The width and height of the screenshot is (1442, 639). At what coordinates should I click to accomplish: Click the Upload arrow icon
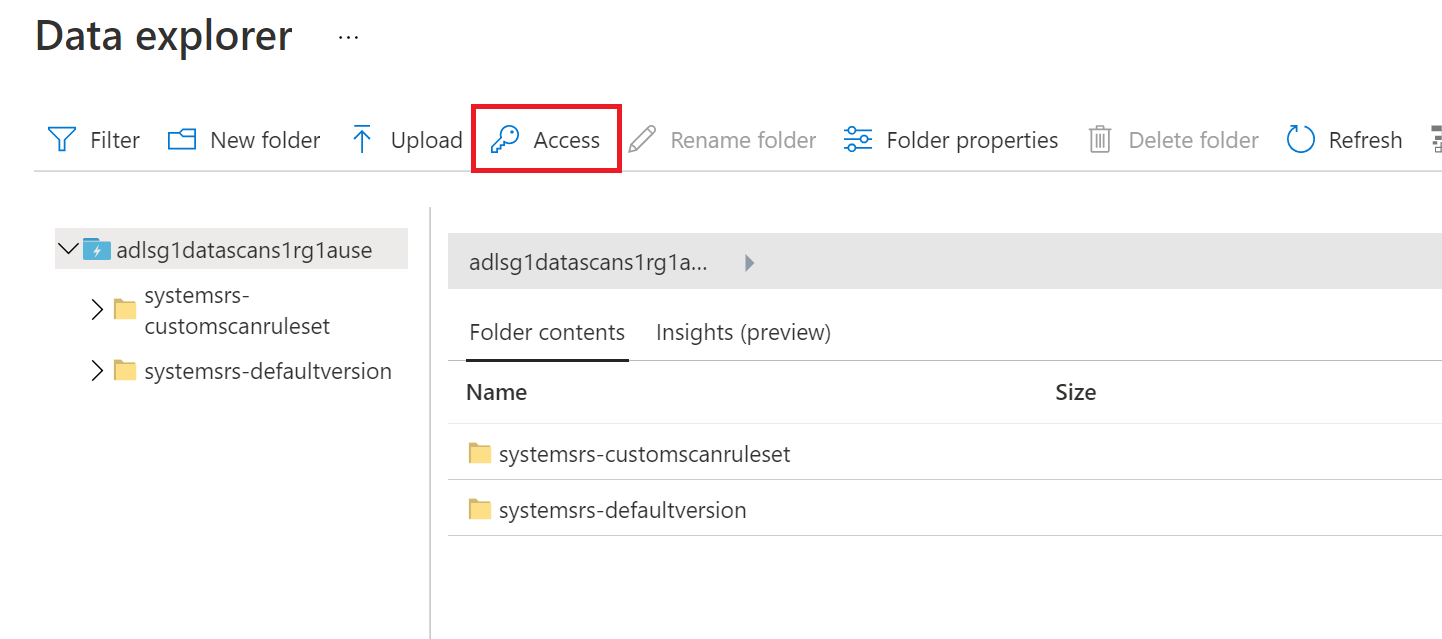362,140
